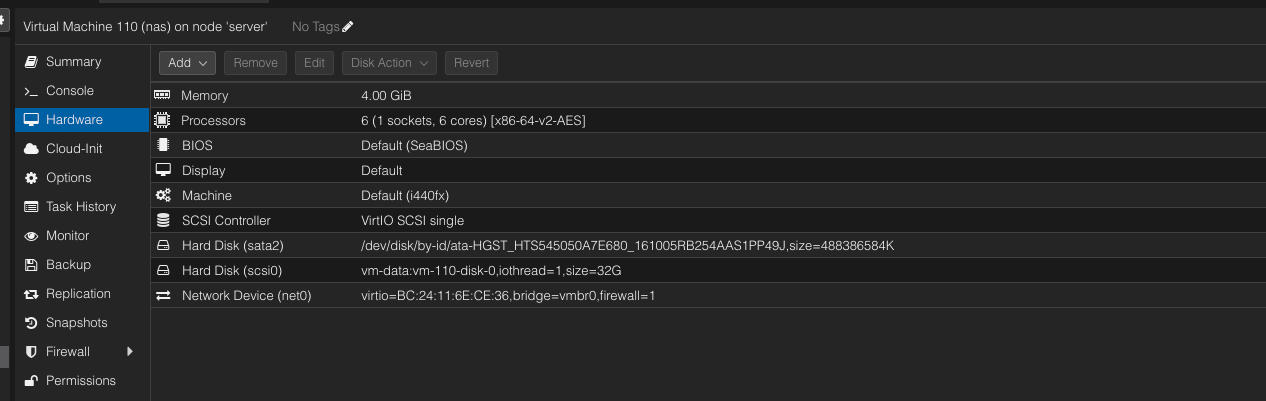Open the Monitor section
This screenshot has width=1266, height=401.
[69, 236]
